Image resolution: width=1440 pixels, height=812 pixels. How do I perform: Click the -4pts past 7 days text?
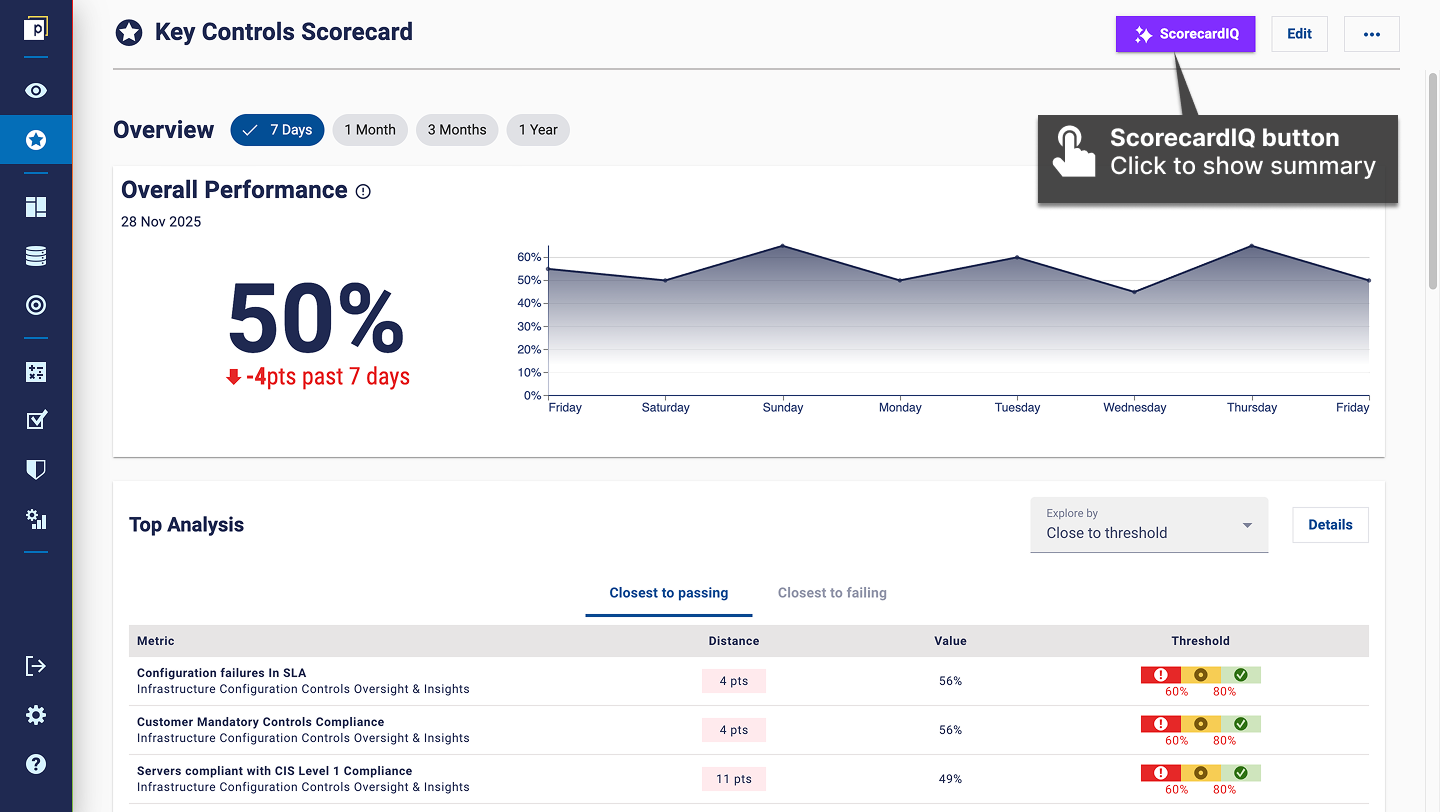click(x=318, y=377)
